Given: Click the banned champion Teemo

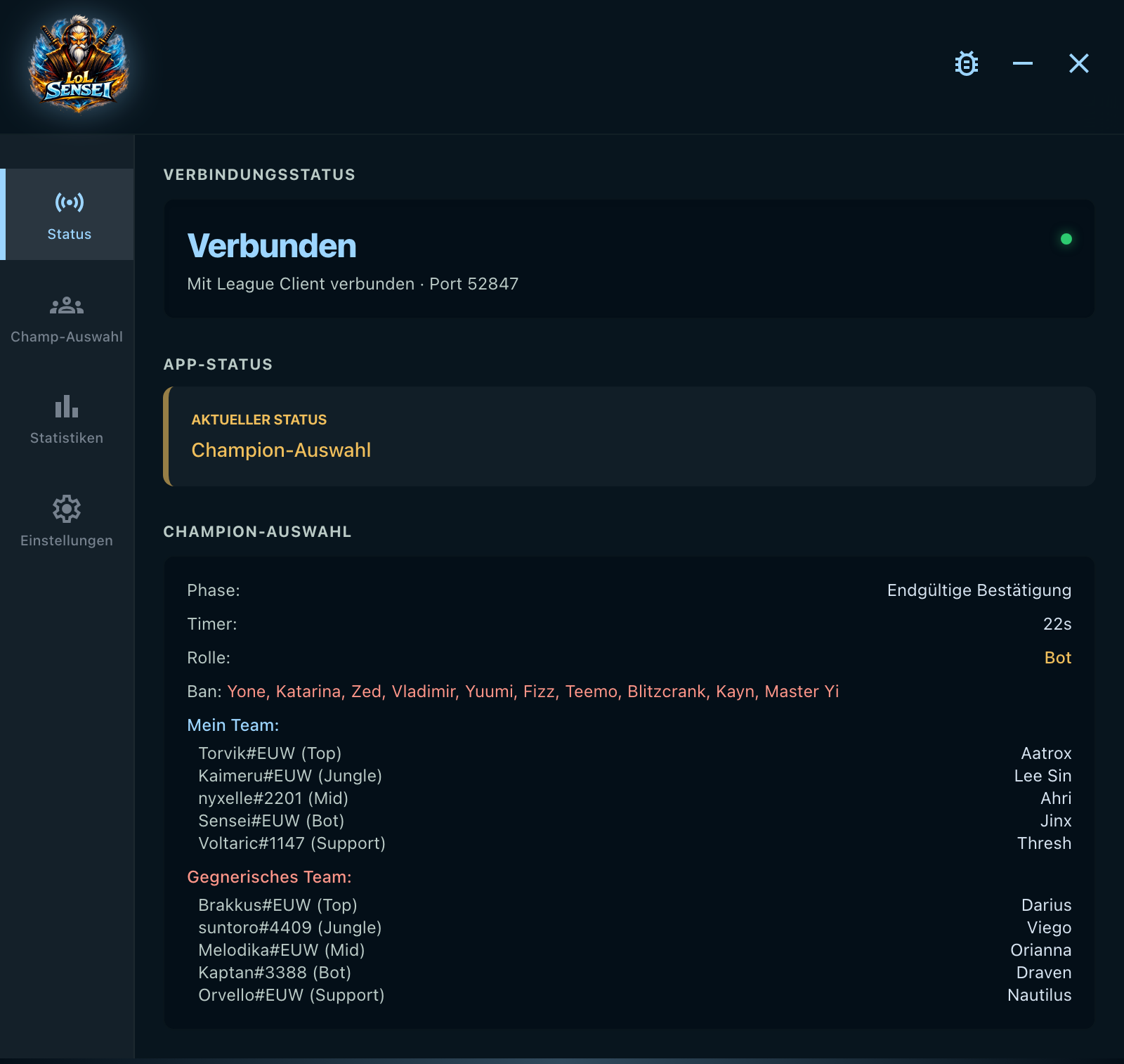Looking at the screenshot, I should coord(591,692).
